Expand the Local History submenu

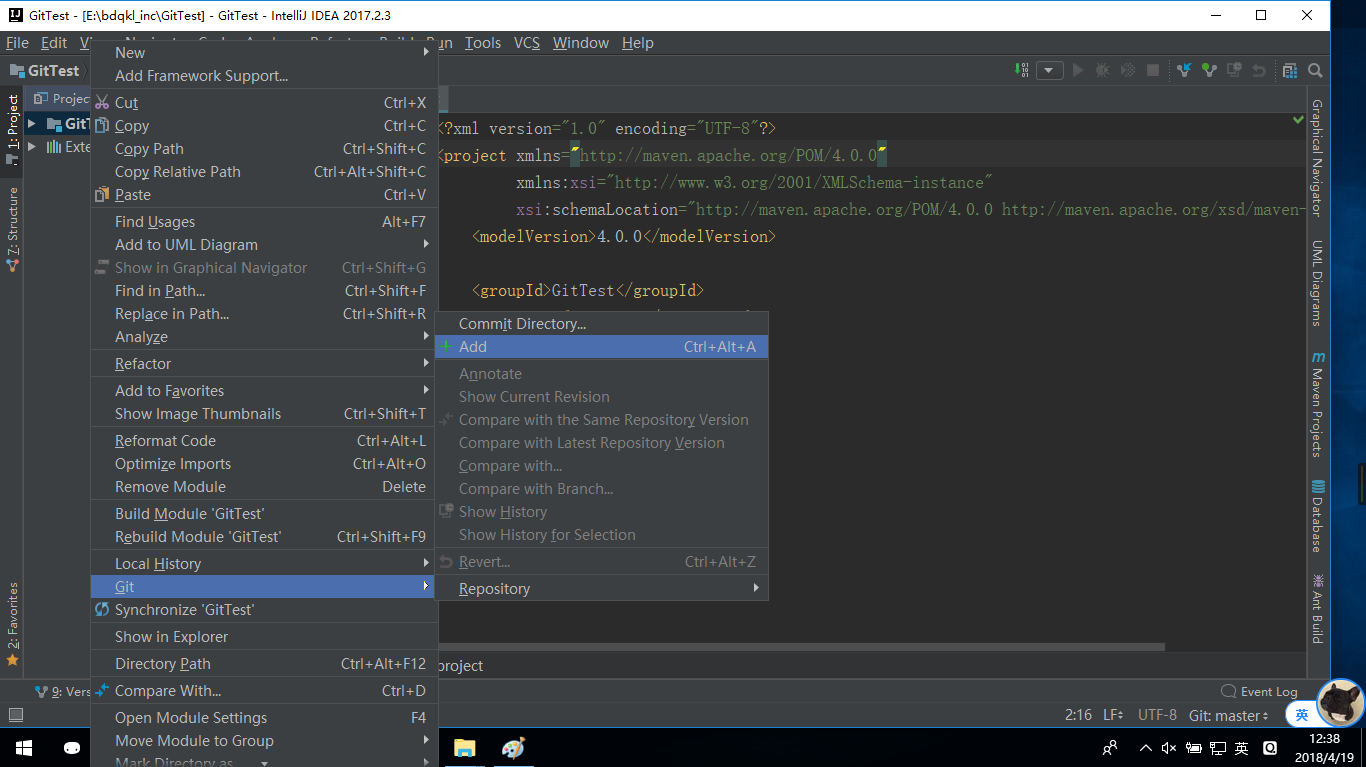264,563
